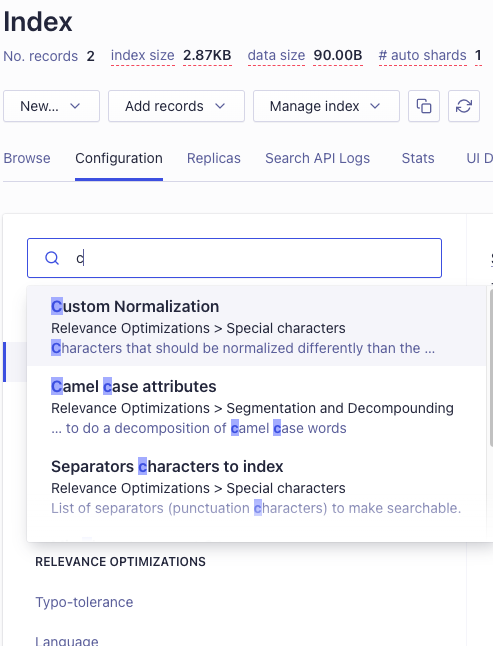Screen dimensions: 493x646
Task: Pick Separators characters to index result
Action: click(256, 486)
